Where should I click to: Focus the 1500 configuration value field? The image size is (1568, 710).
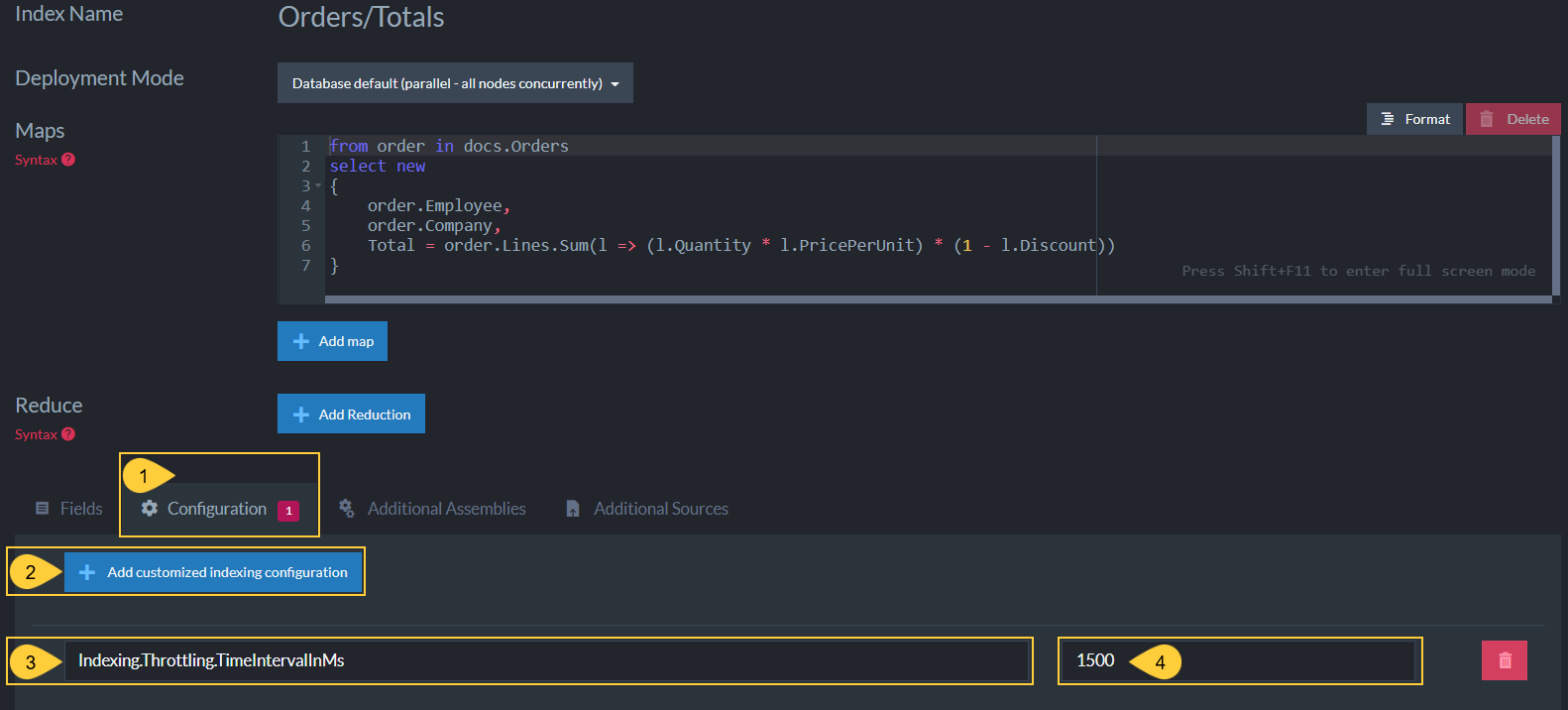tap(1238, 660)
